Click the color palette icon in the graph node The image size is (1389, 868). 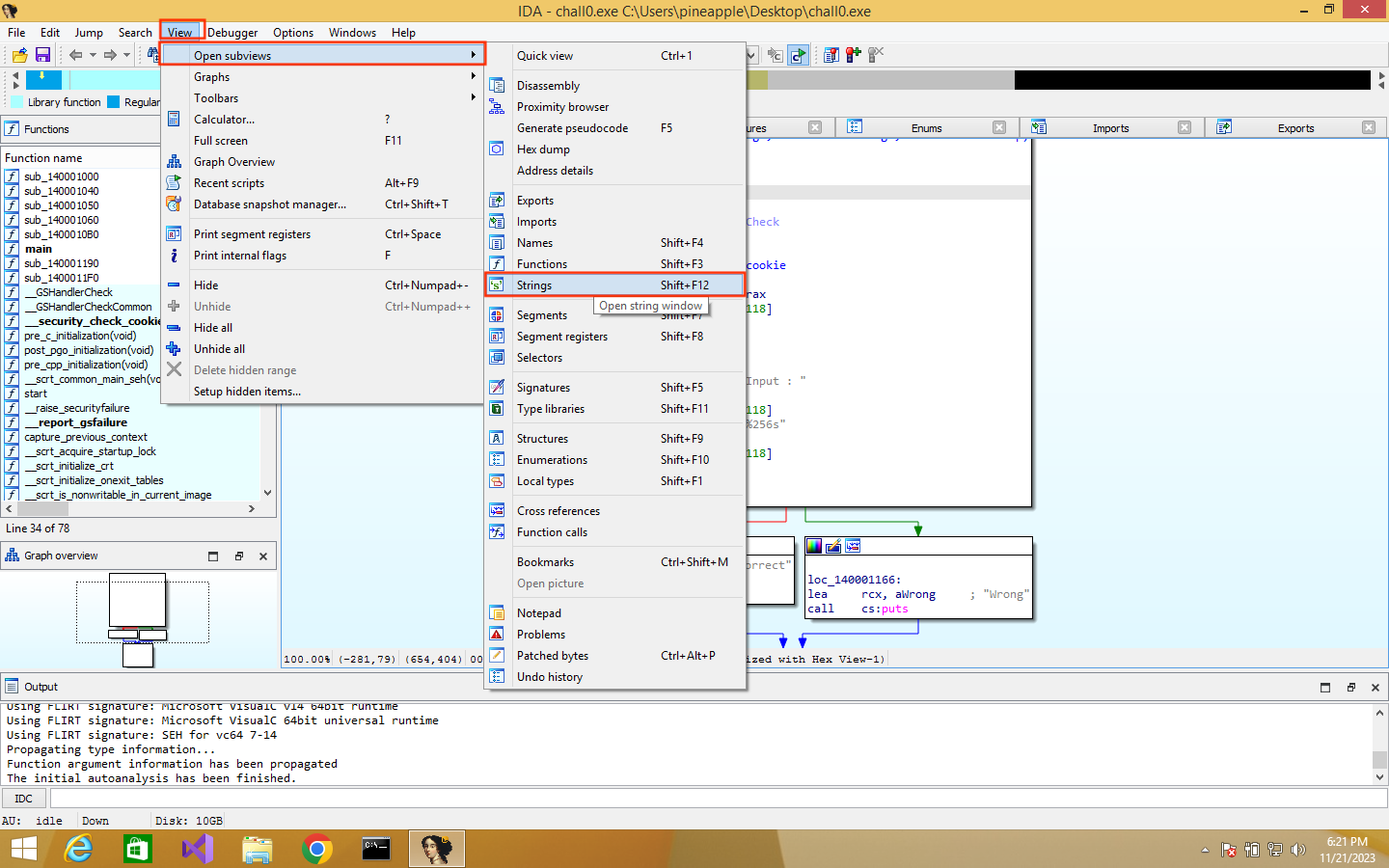coord(814,546)
